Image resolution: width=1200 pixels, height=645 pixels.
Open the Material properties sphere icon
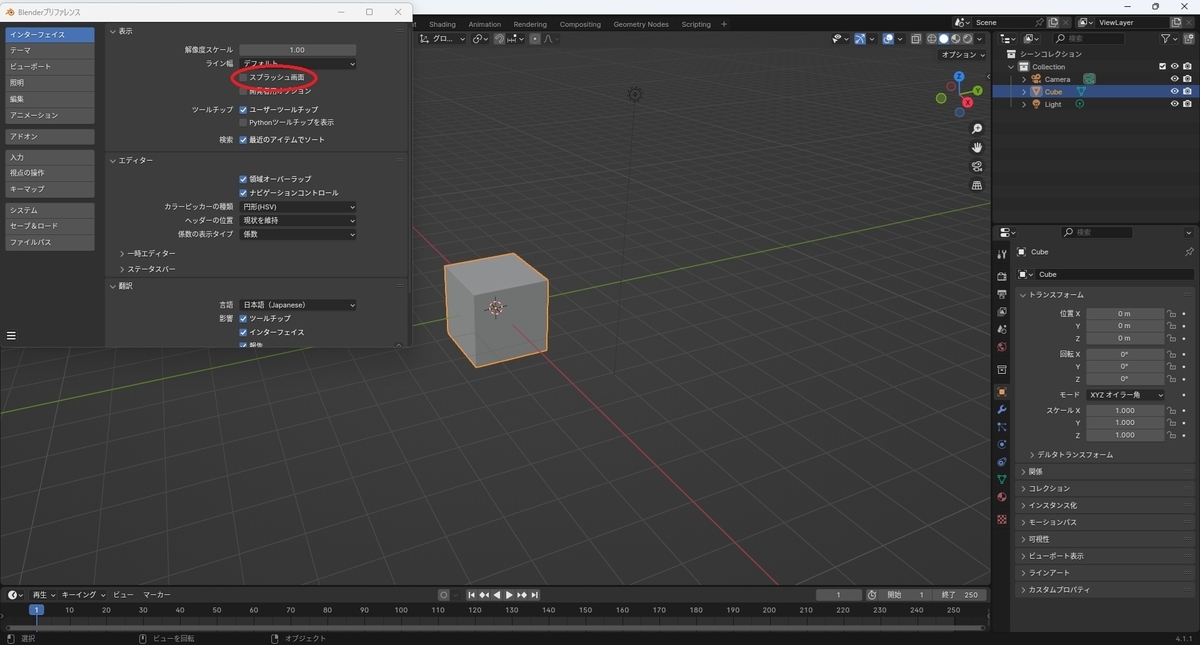click(1002, 497)
